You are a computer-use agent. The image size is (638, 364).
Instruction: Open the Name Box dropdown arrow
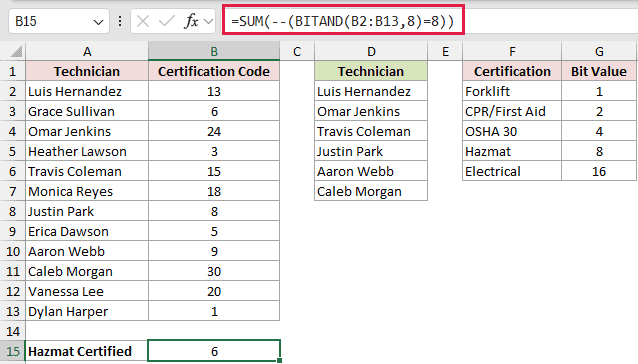[x=98, y=22]
